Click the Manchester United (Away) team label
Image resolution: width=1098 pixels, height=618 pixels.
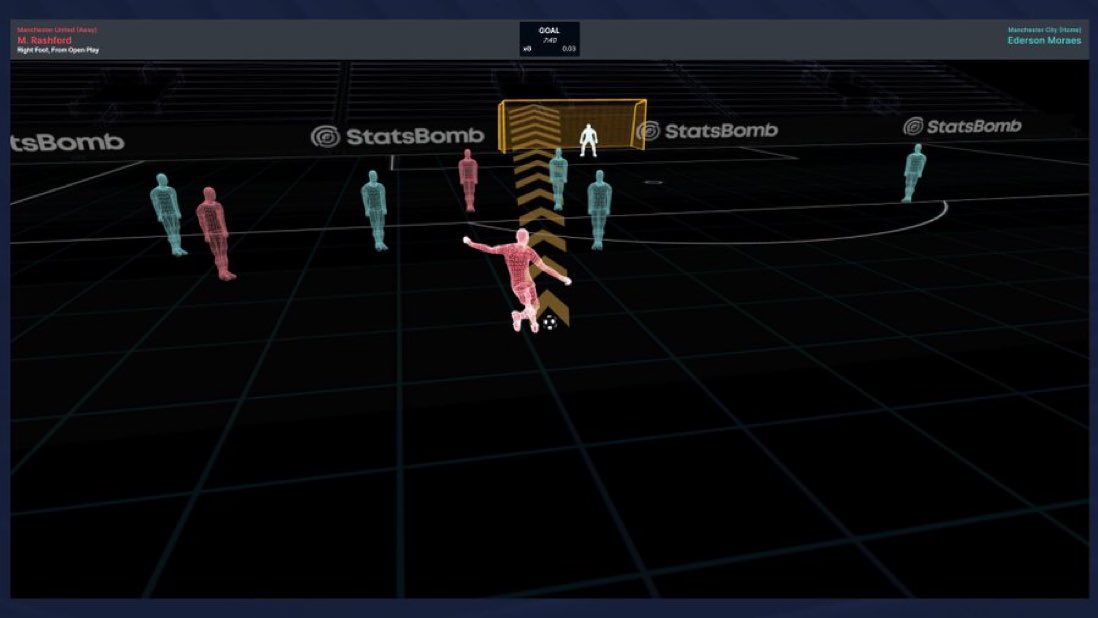(57, 30)
